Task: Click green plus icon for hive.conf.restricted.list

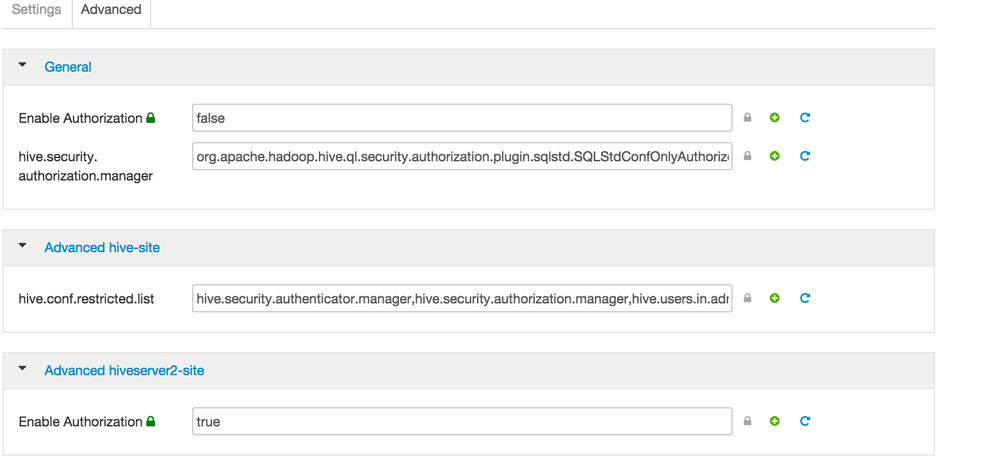Action: pos(775,298)
